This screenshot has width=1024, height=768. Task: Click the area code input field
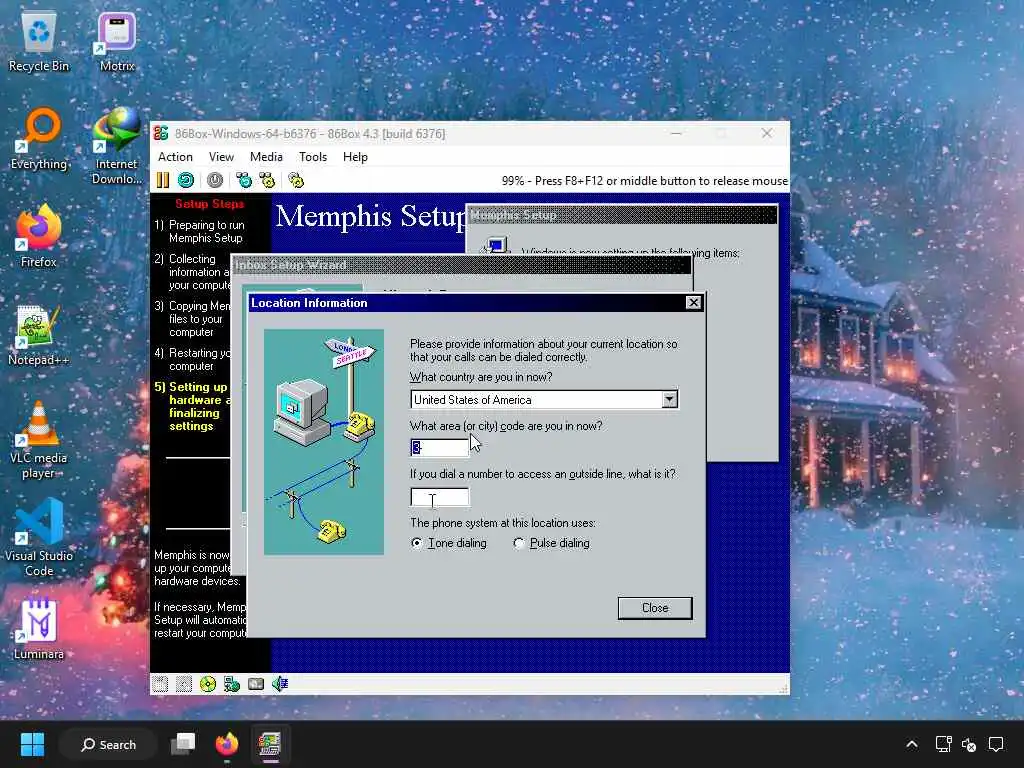pyautogui.click(x=440, y=447)
